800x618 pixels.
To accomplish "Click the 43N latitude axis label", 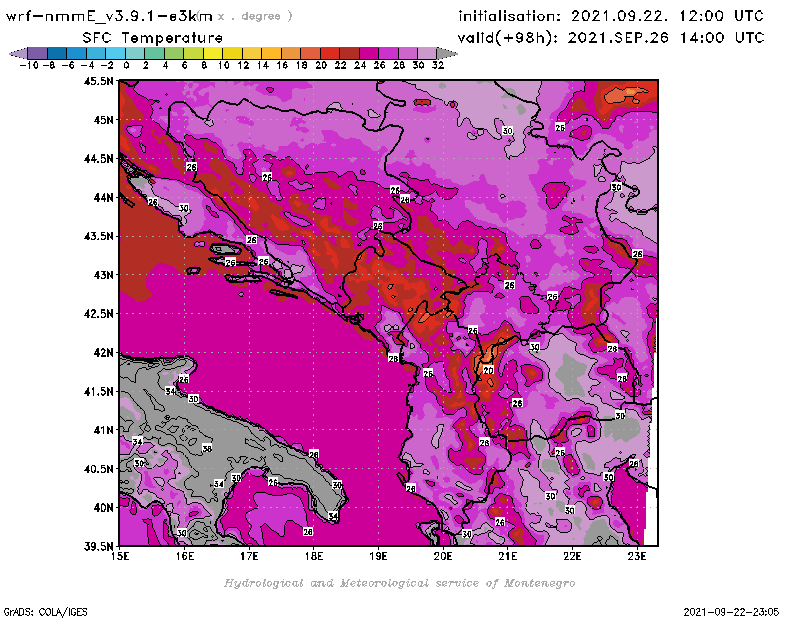I will [103, 275].
